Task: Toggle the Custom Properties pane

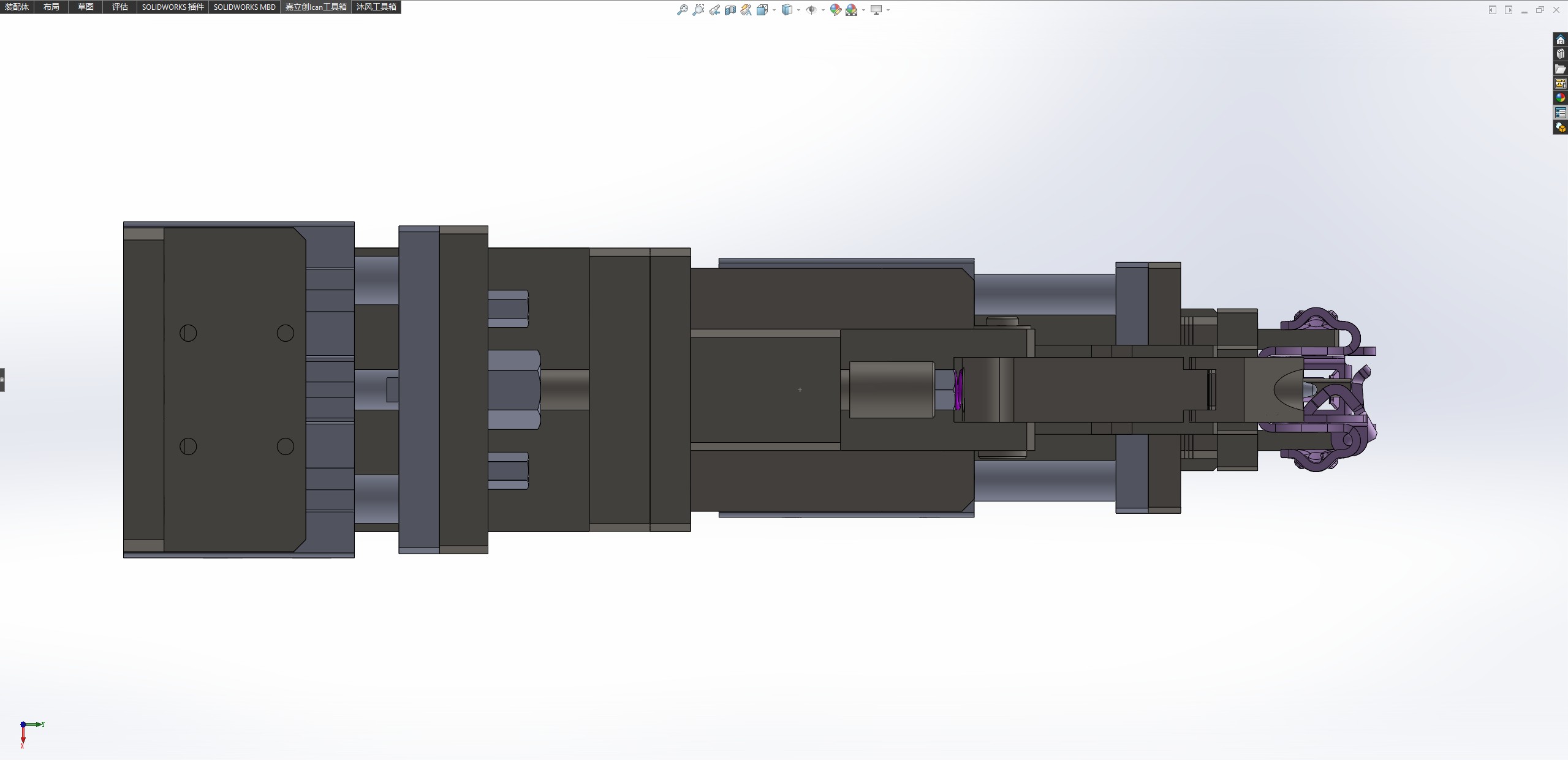Action: 1560,113
